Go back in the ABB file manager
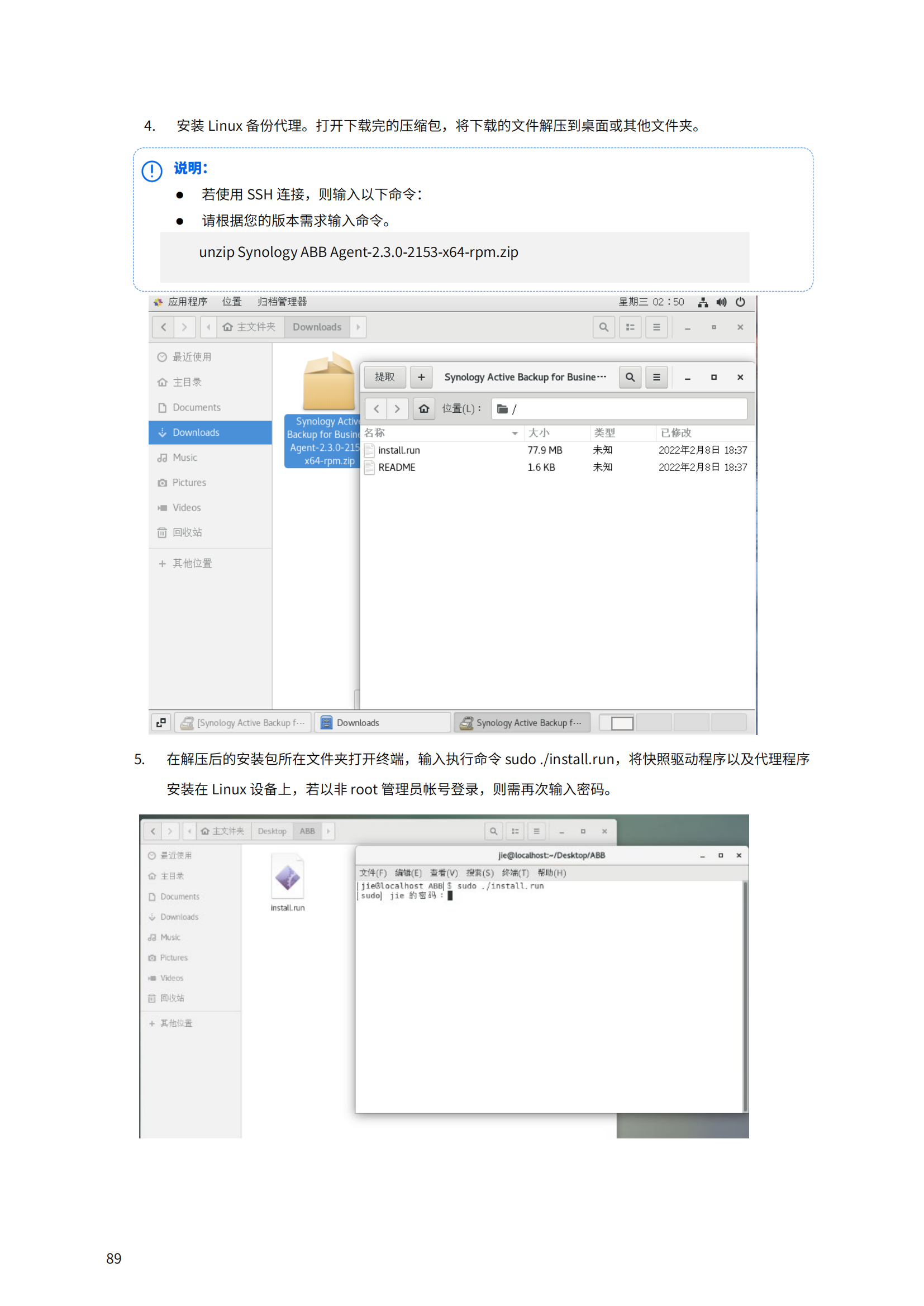Image resolution: width=924 pixels, height=1306 pixels. click(153, 831)
